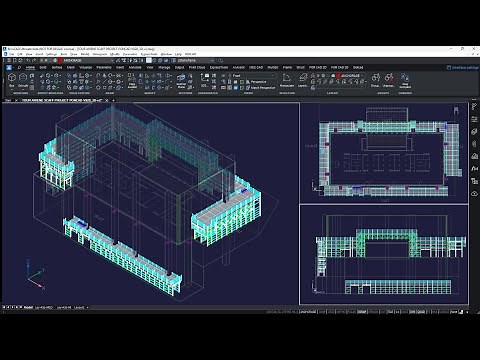Close the open drawing document tab

(107, 100)
